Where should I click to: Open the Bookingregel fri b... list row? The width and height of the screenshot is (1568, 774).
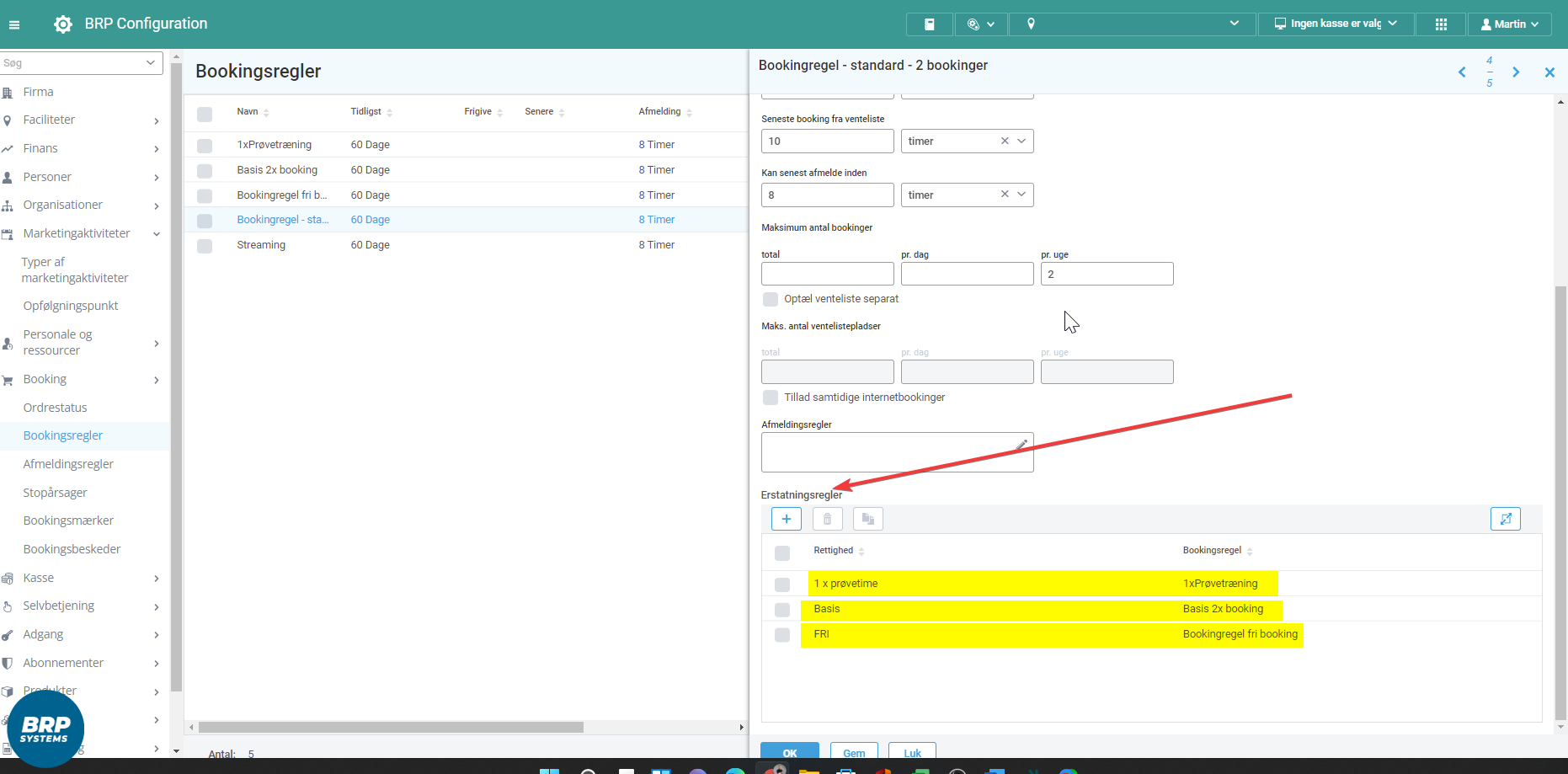tap(466, 195)
